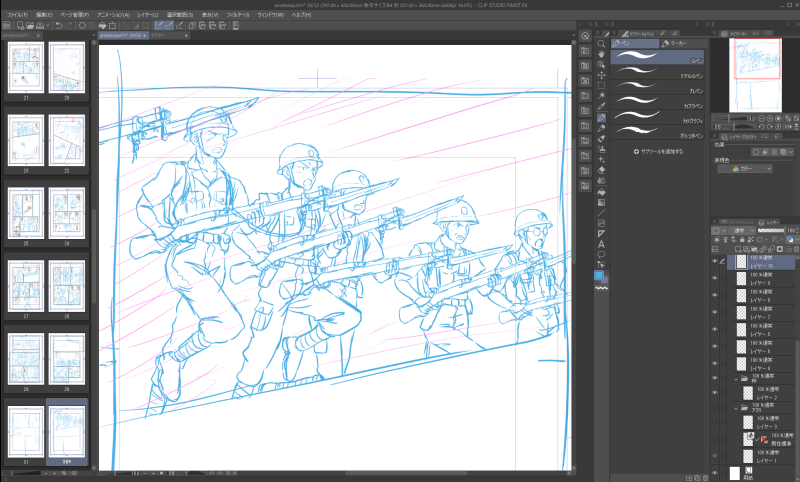800x482 pixels.
Task: Click the Scale/Rotate transform icon in the command bar
Action: (x=113, y=26)
